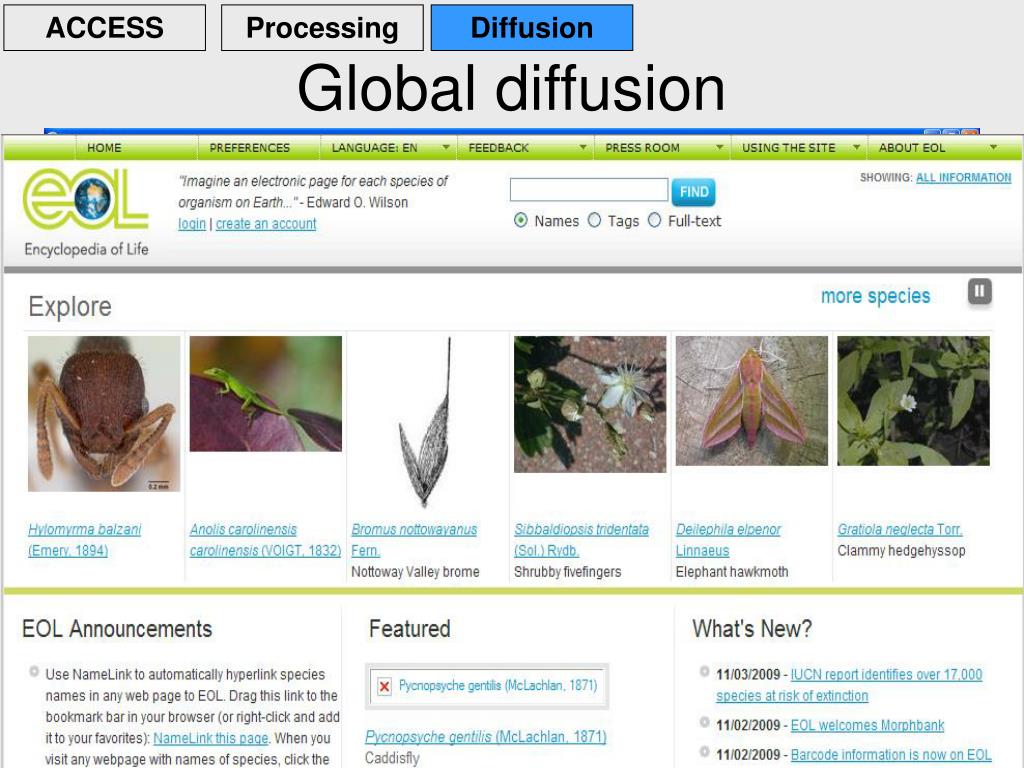Switch to the Processing slide tab
Image resolution: width=1024 pixels, height=768 pixels.
pyautogui.click(x=322, y=27)
